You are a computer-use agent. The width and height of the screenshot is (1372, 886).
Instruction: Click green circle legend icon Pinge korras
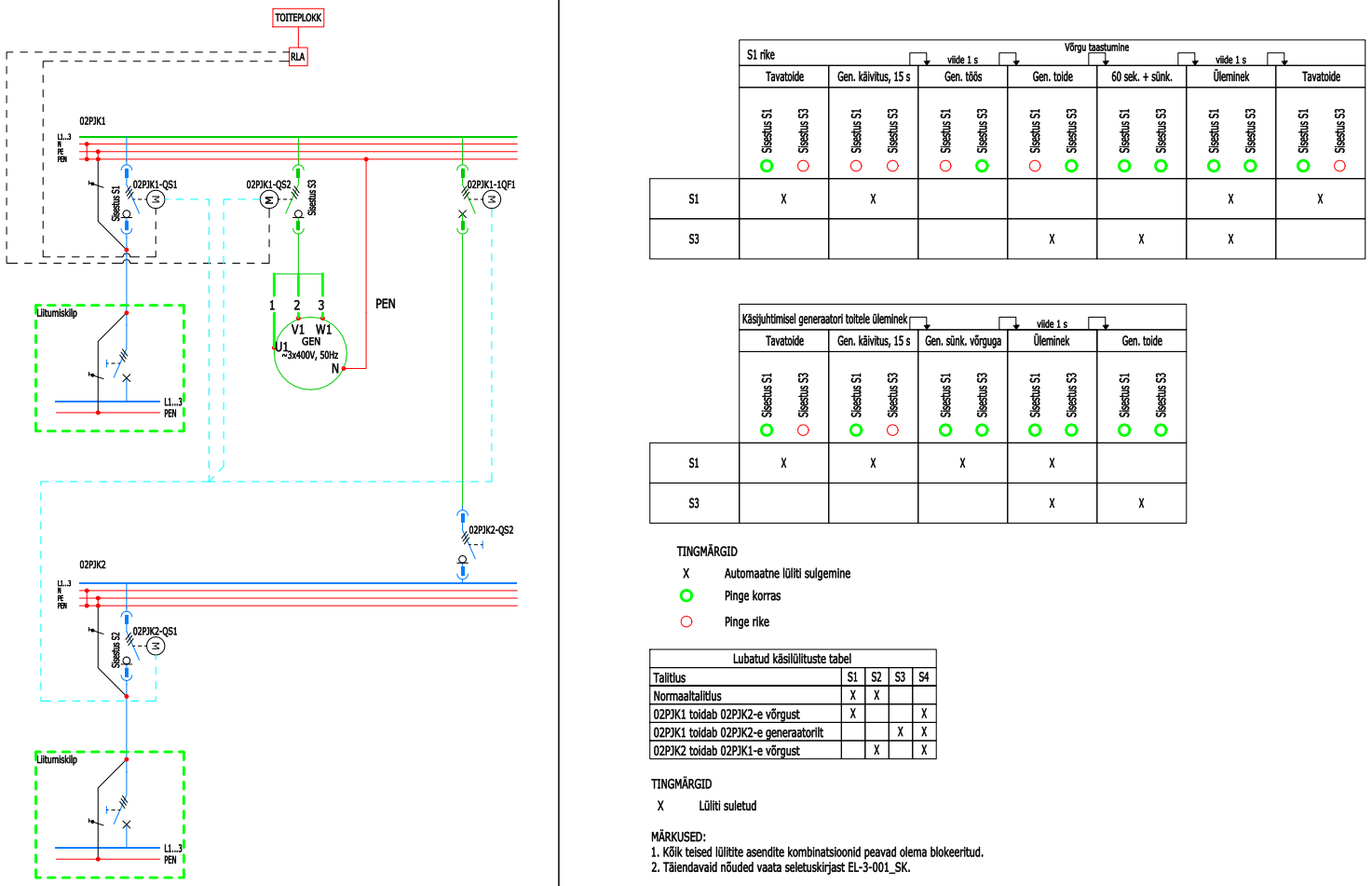[686, 596]
